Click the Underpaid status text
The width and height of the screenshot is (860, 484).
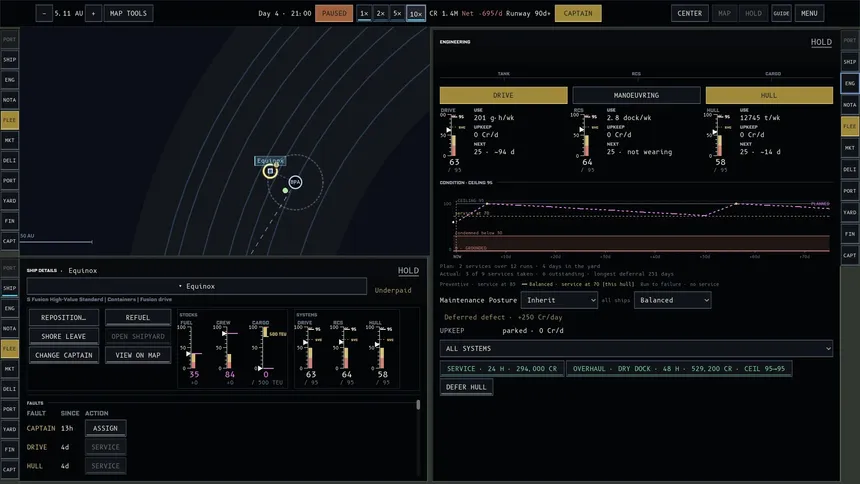(393, 290)
